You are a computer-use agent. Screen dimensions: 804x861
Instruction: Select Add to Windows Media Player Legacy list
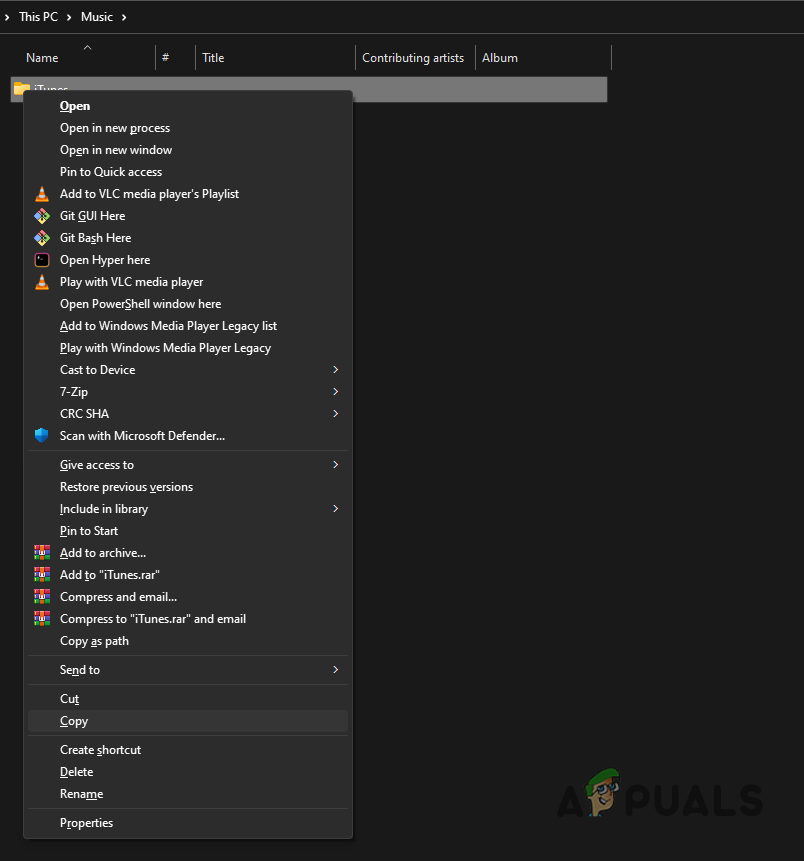tap(188, 326)
